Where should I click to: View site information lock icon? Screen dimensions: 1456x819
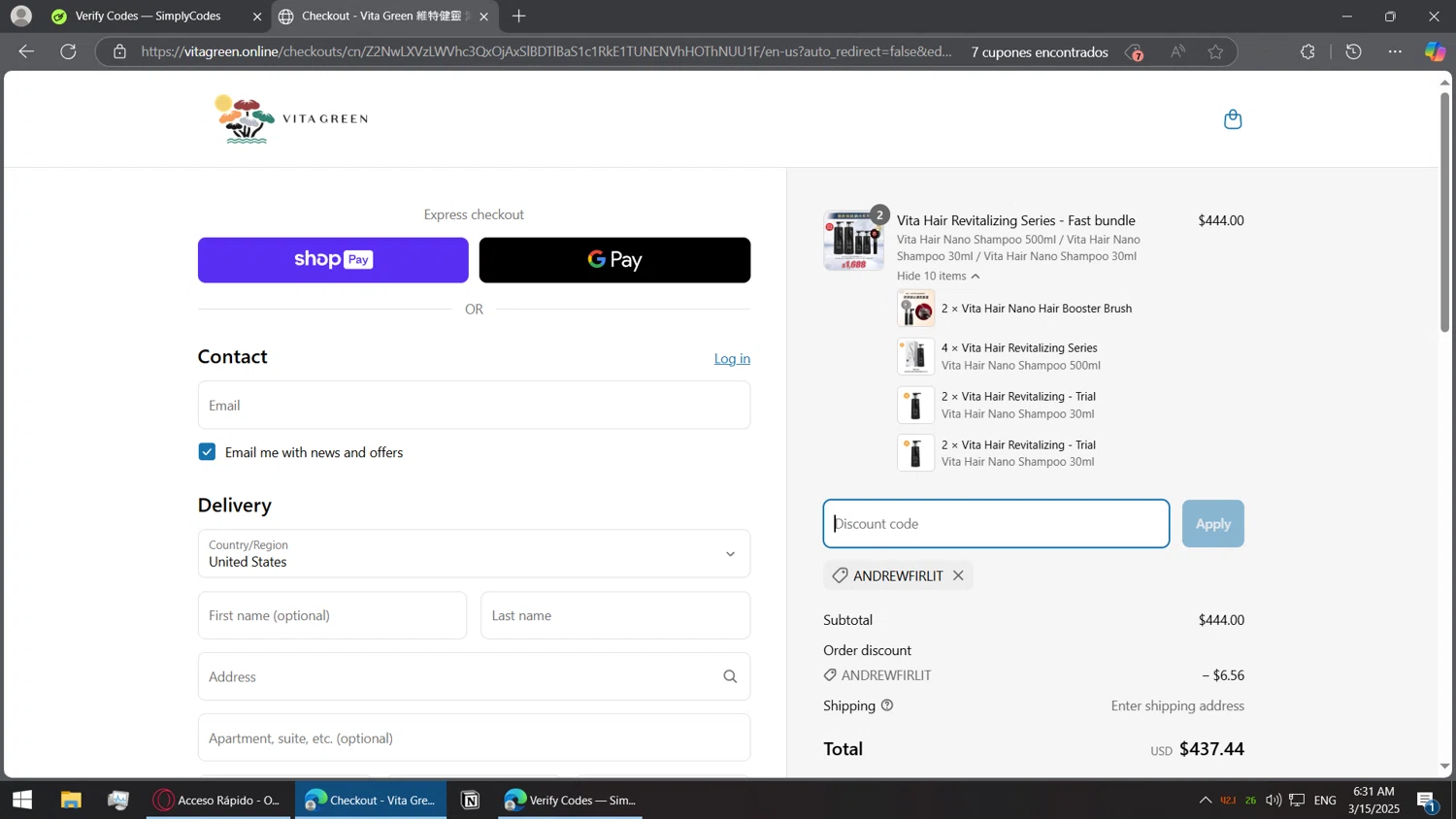[x=119, y=51]
